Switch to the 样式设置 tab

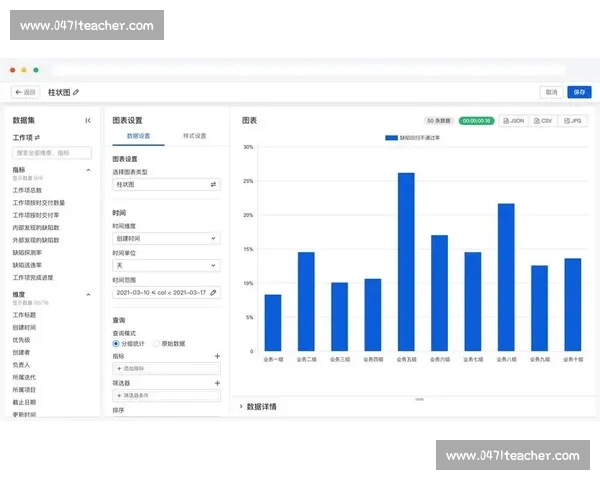[194, 135]
